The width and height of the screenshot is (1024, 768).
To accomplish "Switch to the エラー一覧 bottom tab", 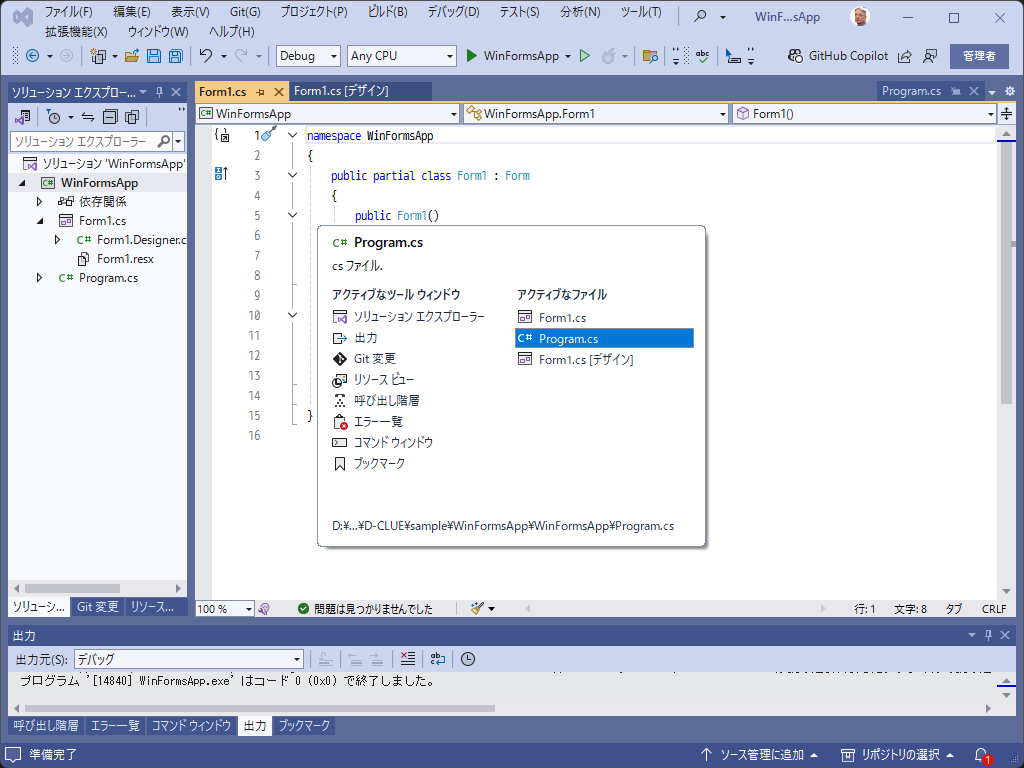I will pyautogui.click(x=115, y=726).
